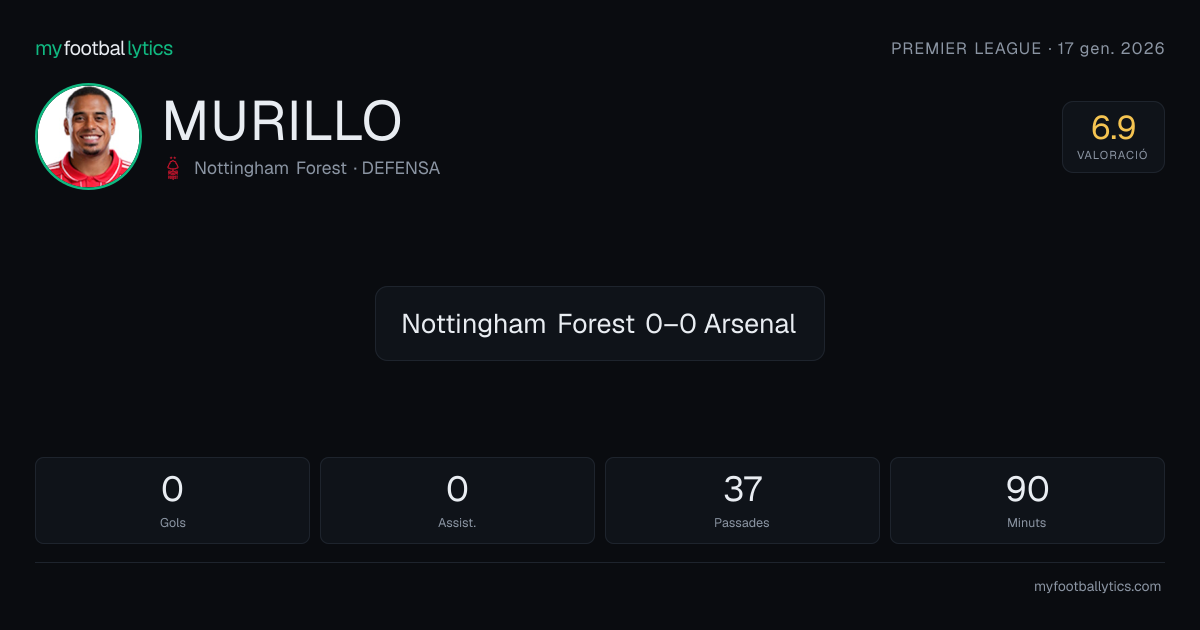
Task: Click the Nottingham Forest club crest icon
Action: [x=174, y=168]
